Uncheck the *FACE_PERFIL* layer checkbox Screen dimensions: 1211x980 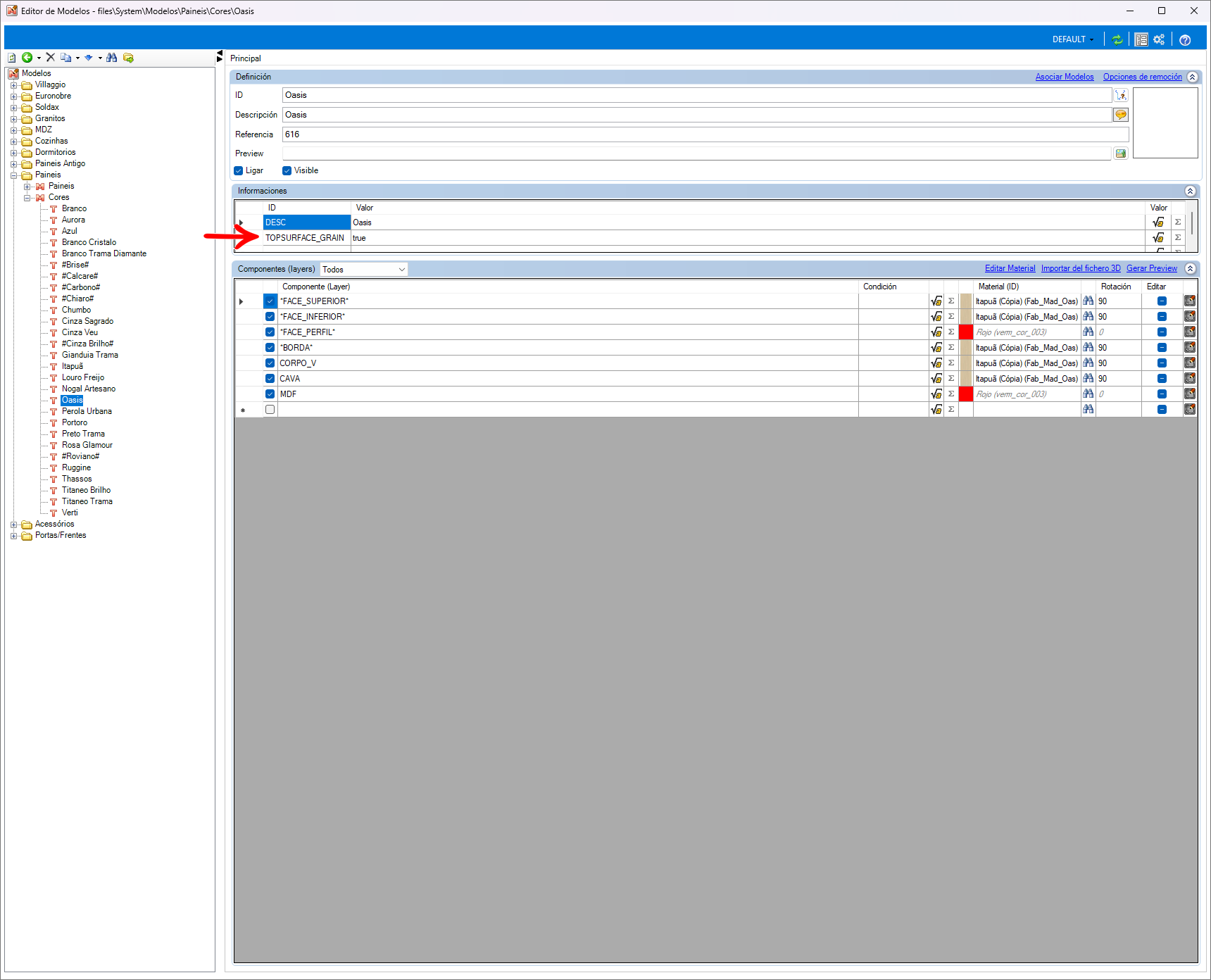tap(270, 332)
